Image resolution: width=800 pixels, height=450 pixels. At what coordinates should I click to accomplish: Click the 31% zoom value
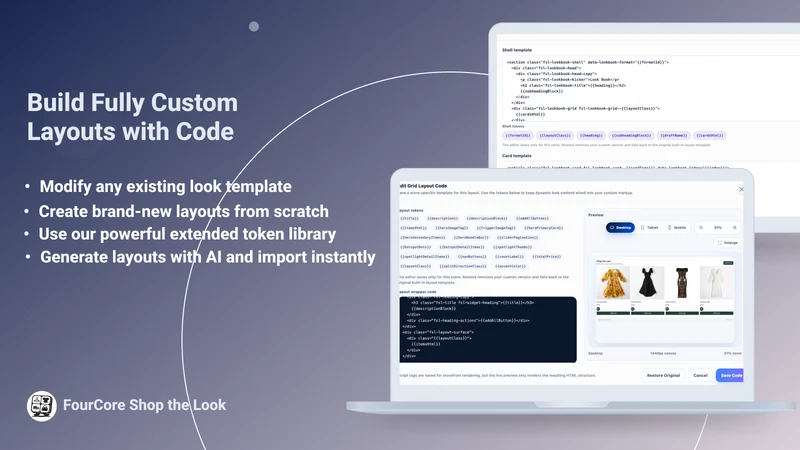(718, 228)
